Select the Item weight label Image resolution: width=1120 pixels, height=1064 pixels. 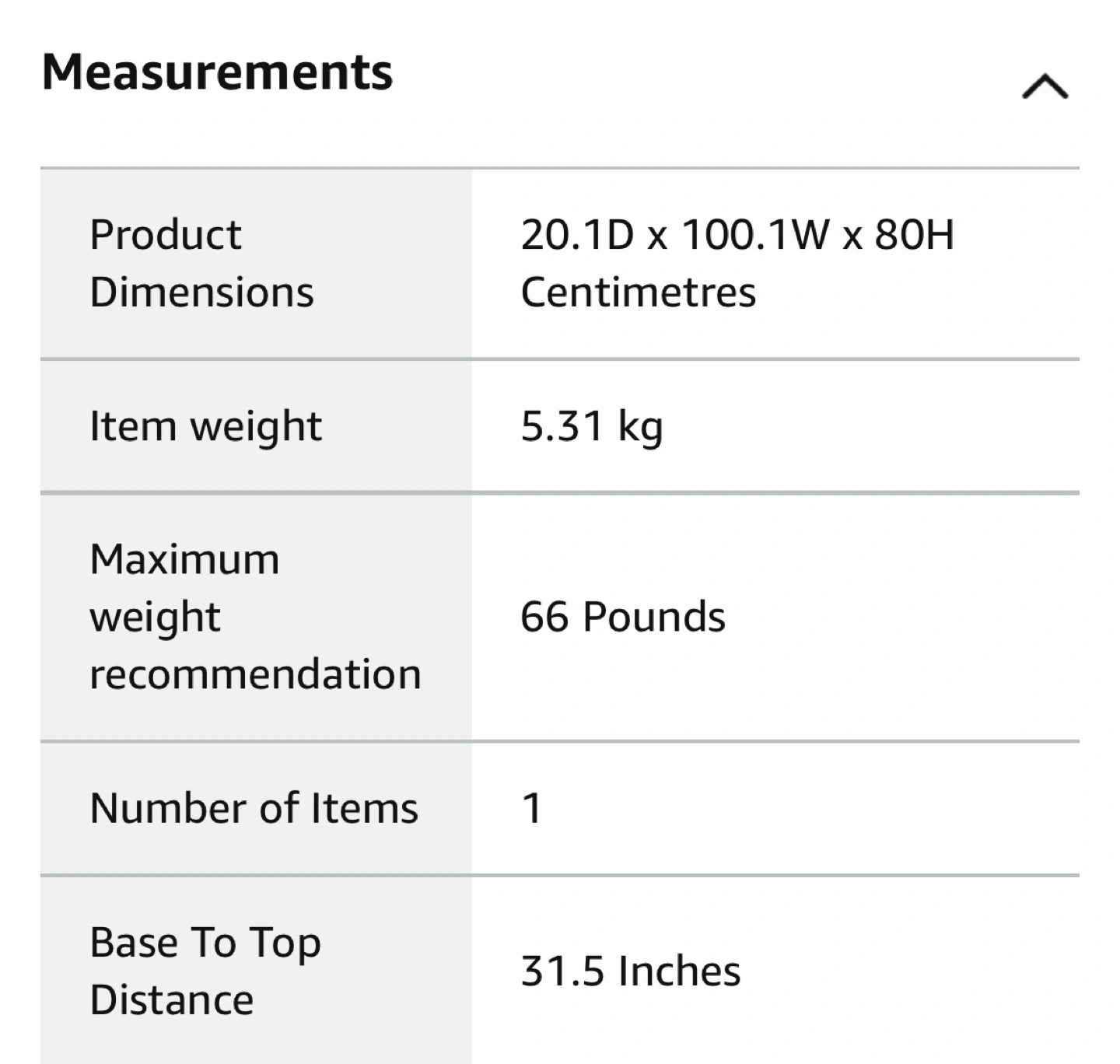205,427
